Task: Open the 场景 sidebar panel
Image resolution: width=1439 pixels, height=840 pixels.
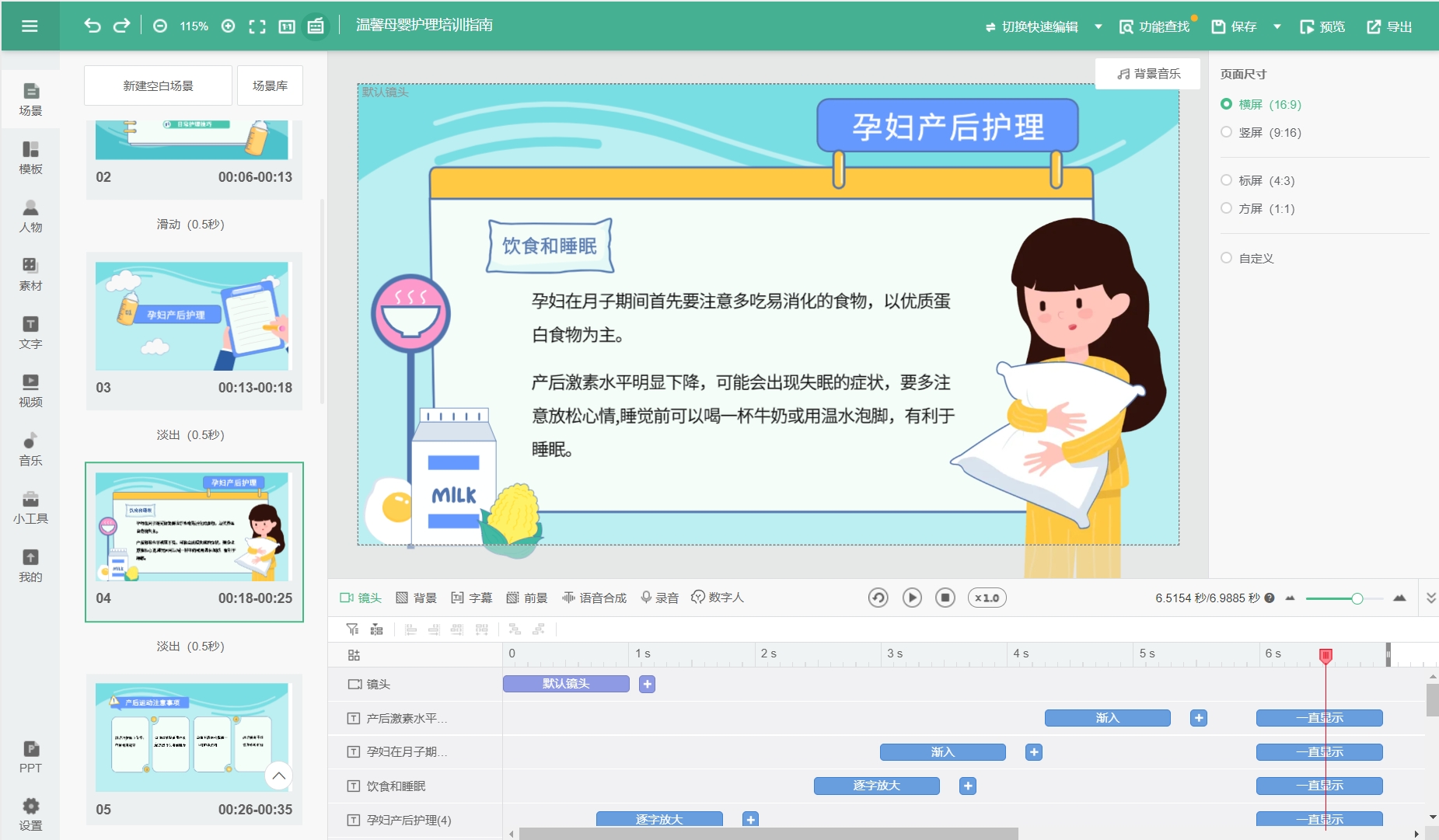Action: (x=30, y=99)
